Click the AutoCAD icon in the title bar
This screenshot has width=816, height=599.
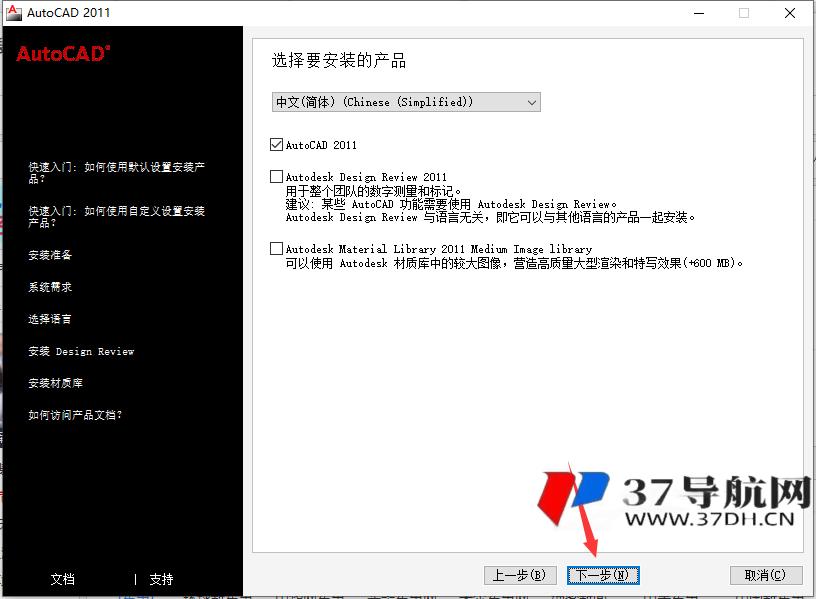click(11, 12)
